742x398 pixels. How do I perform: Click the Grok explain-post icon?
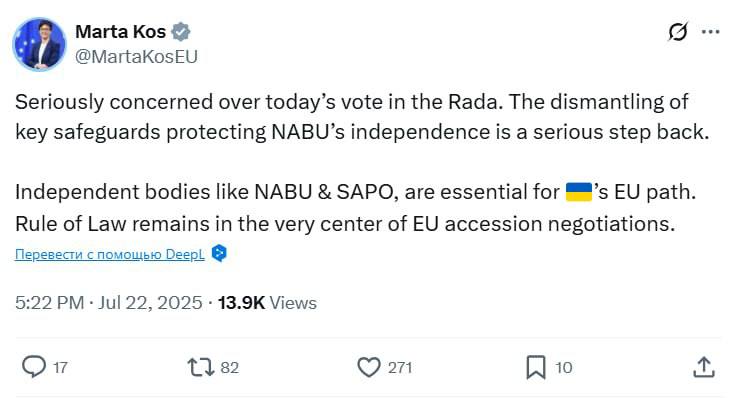coord(678,32)
